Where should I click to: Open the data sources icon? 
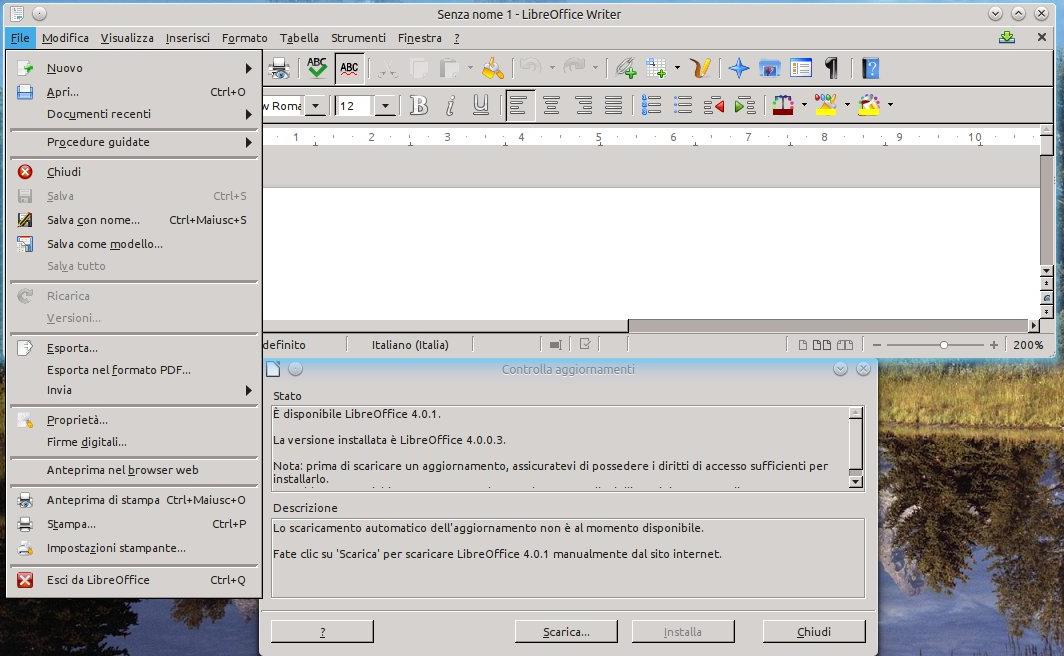tap(801, 68)
